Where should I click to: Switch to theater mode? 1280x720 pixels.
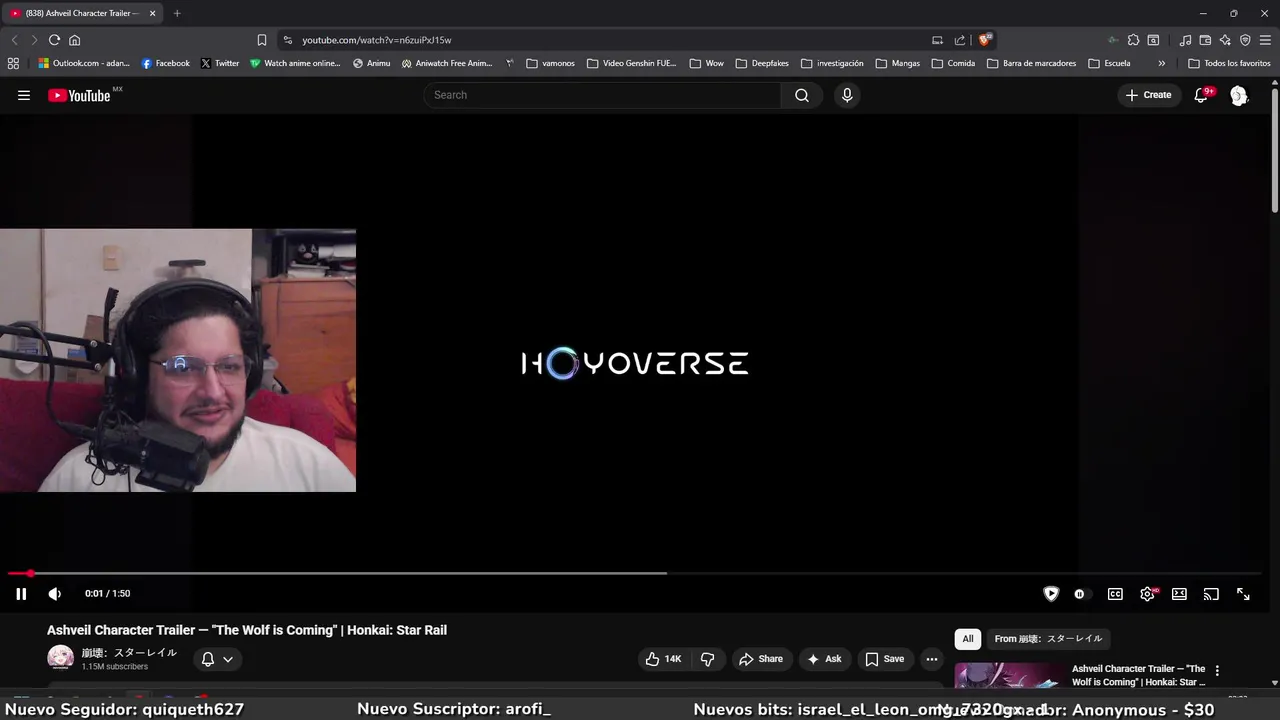[x=1179, y=594]
